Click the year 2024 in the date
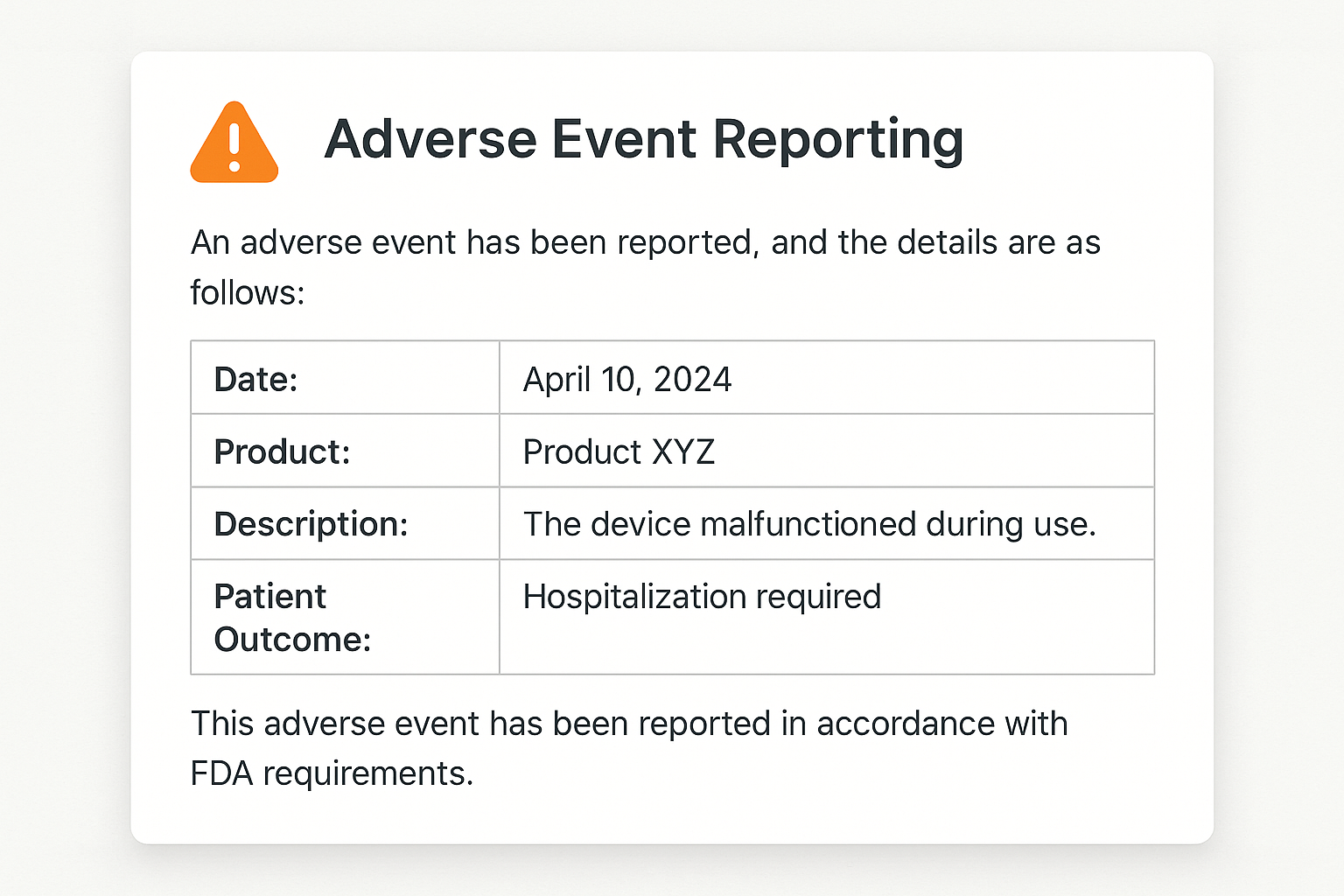This screenshot has height=896, width=1344. (x=692, y=379)
